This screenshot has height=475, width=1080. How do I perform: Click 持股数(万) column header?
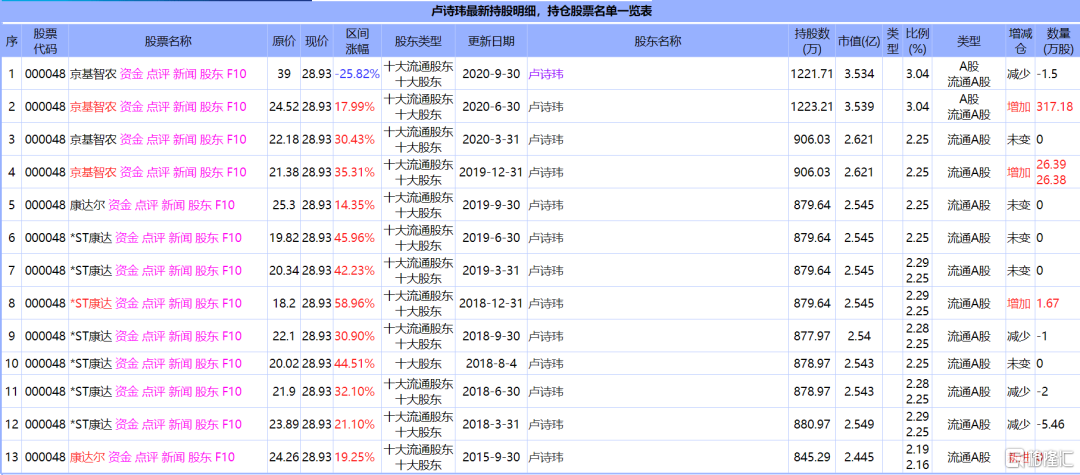[x=811, y=41]
